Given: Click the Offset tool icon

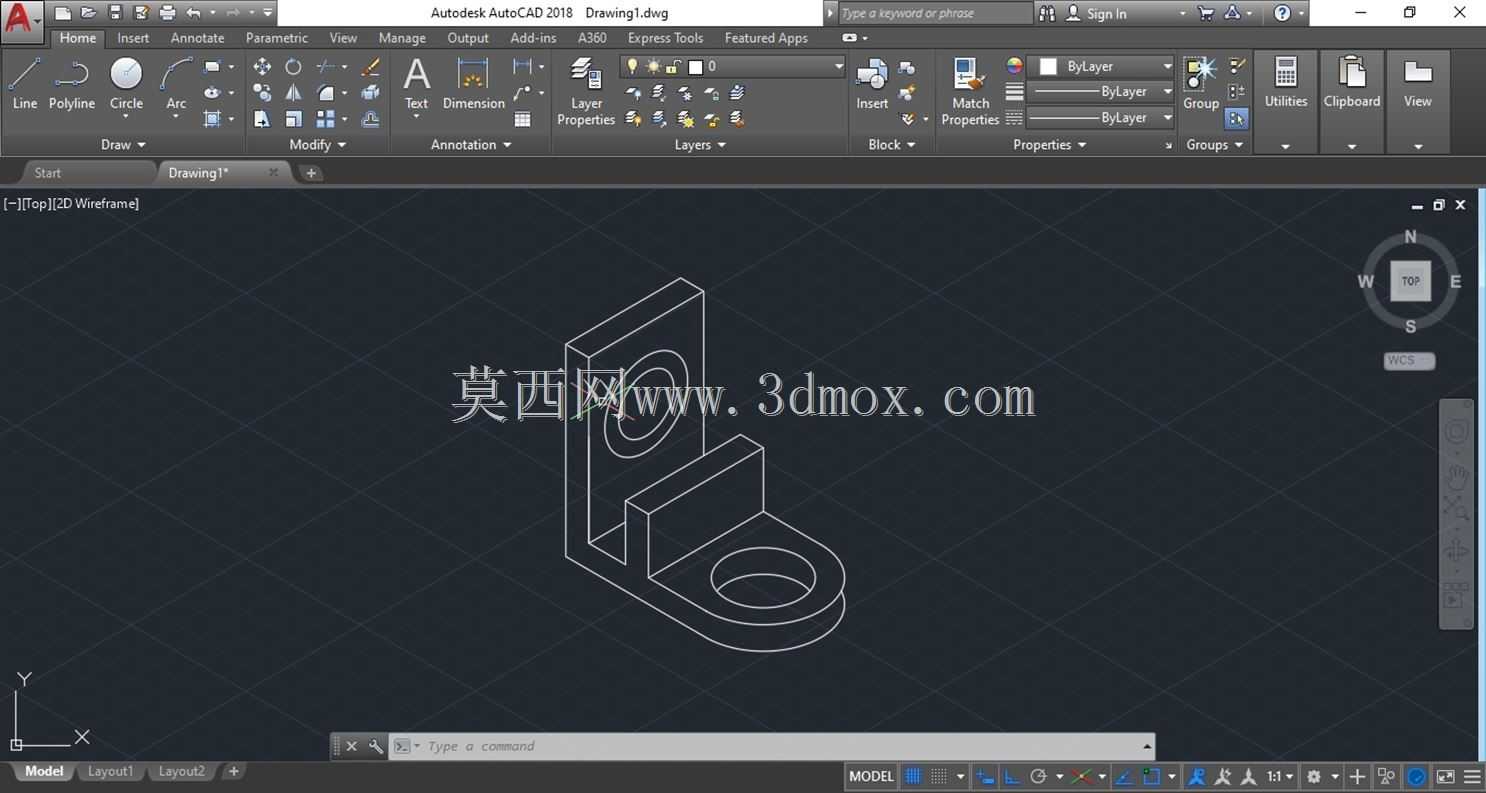Looking at the screenshot, I should point(370,119).
